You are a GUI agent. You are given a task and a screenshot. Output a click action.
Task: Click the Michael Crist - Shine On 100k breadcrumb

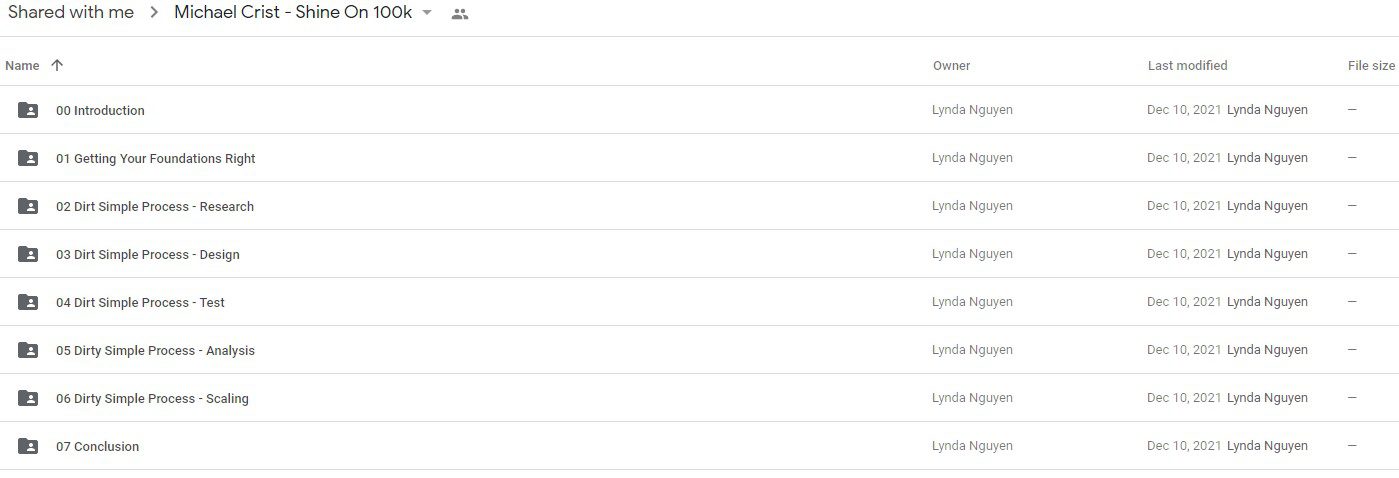[x=293, y=13]
